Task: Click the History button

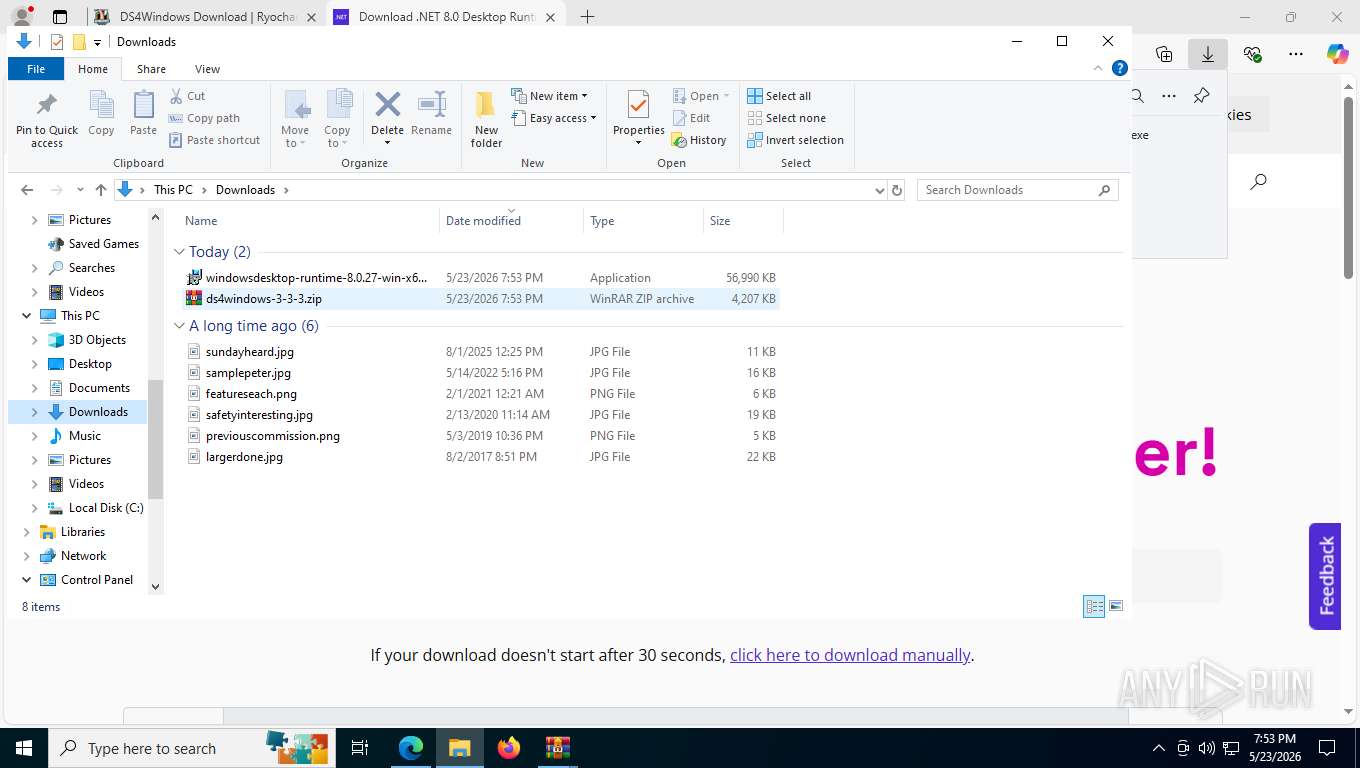Action: (699, 140)
